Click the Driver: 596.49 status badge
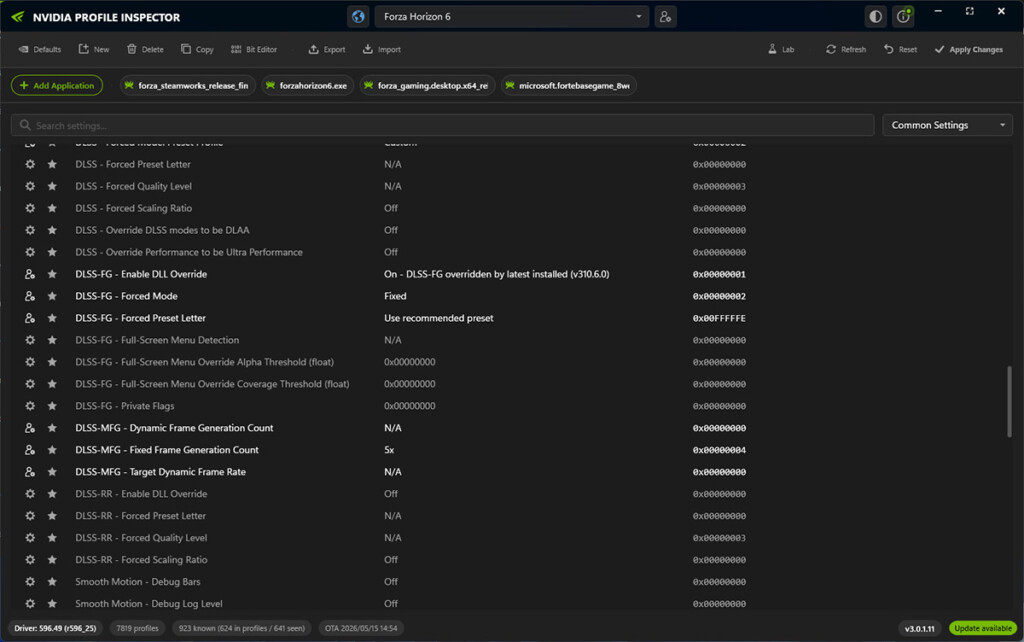This screenshot has width=1024, height=642. (x=56, y=628)
